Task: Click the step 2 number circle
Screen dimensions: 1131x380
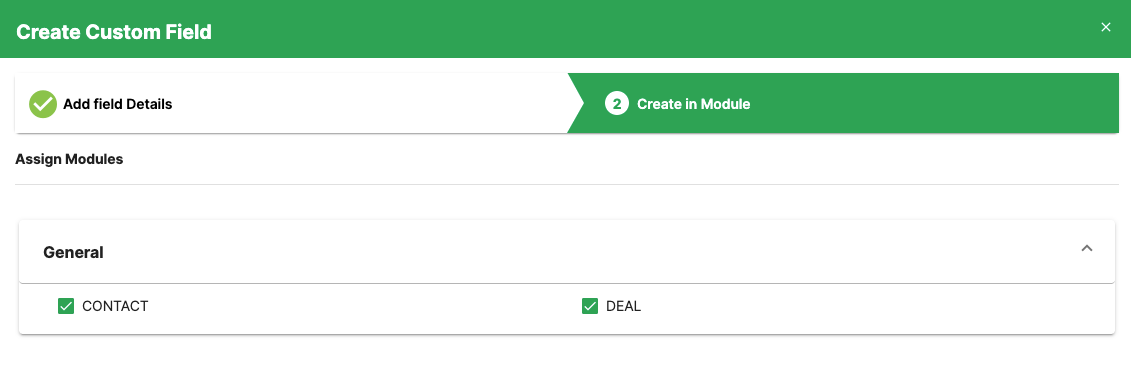Action: (617, 104)
